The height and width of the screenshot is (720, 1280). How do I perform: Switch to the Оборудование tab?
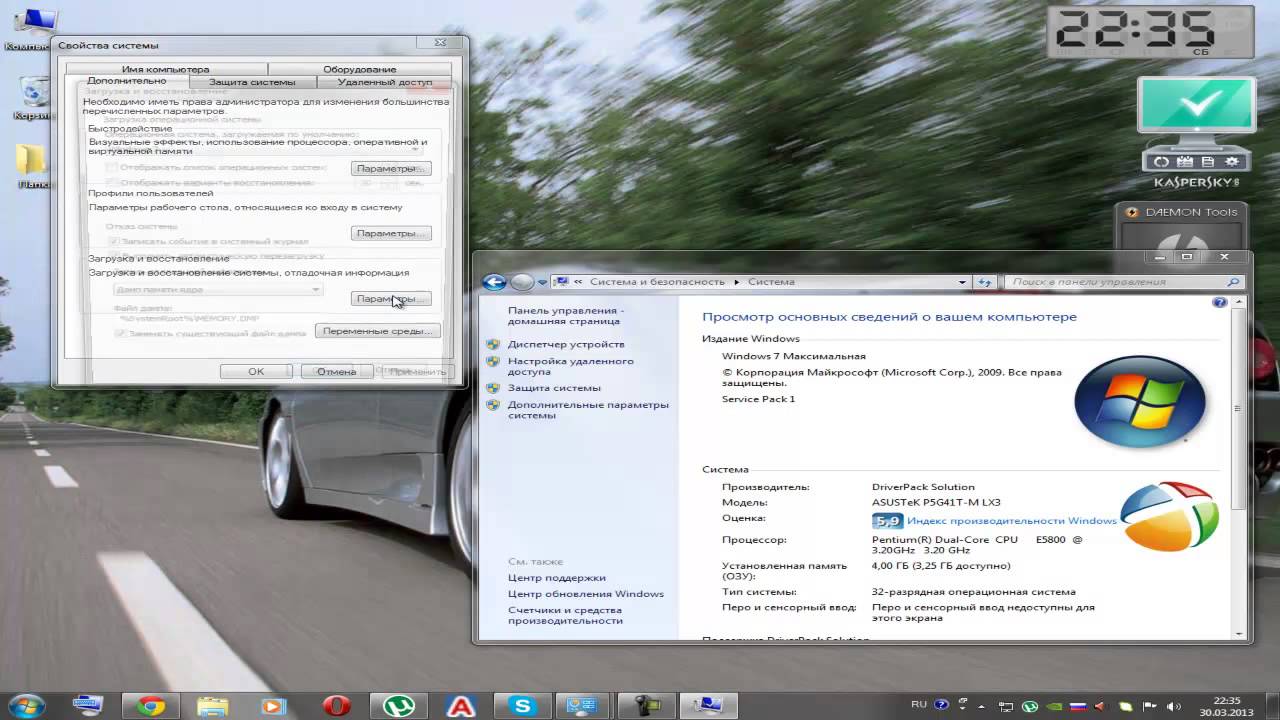359,69
